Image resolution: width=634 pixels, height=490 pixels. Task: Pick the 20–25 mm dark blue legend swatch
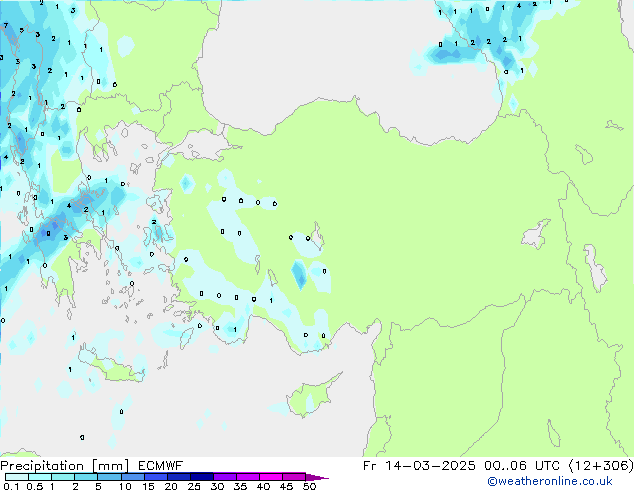(179, 477)
